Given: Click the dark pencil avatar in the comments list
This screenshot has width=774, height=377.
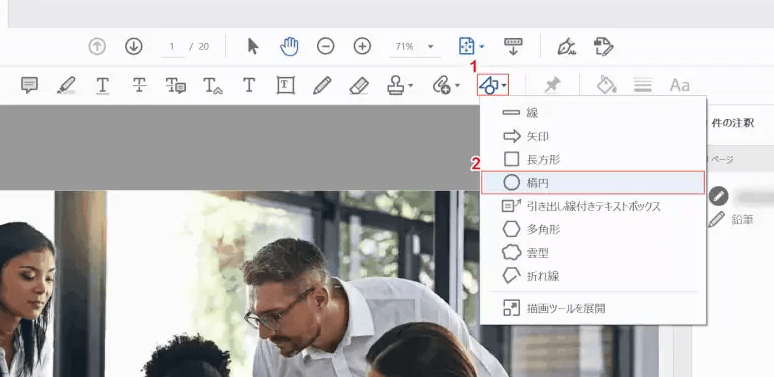Looking at the screenshot, I should pos(718,196).
